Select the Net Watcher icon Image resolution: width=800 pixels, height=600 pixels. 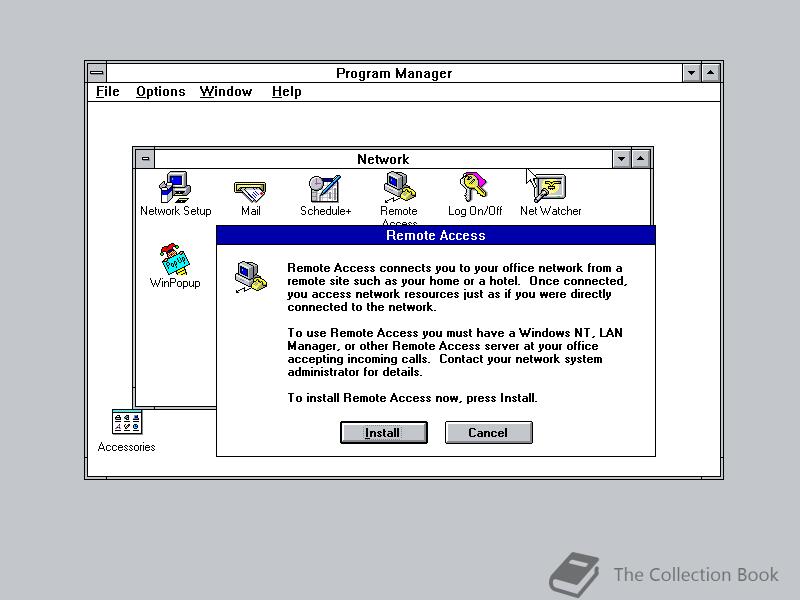click(549, 188)
